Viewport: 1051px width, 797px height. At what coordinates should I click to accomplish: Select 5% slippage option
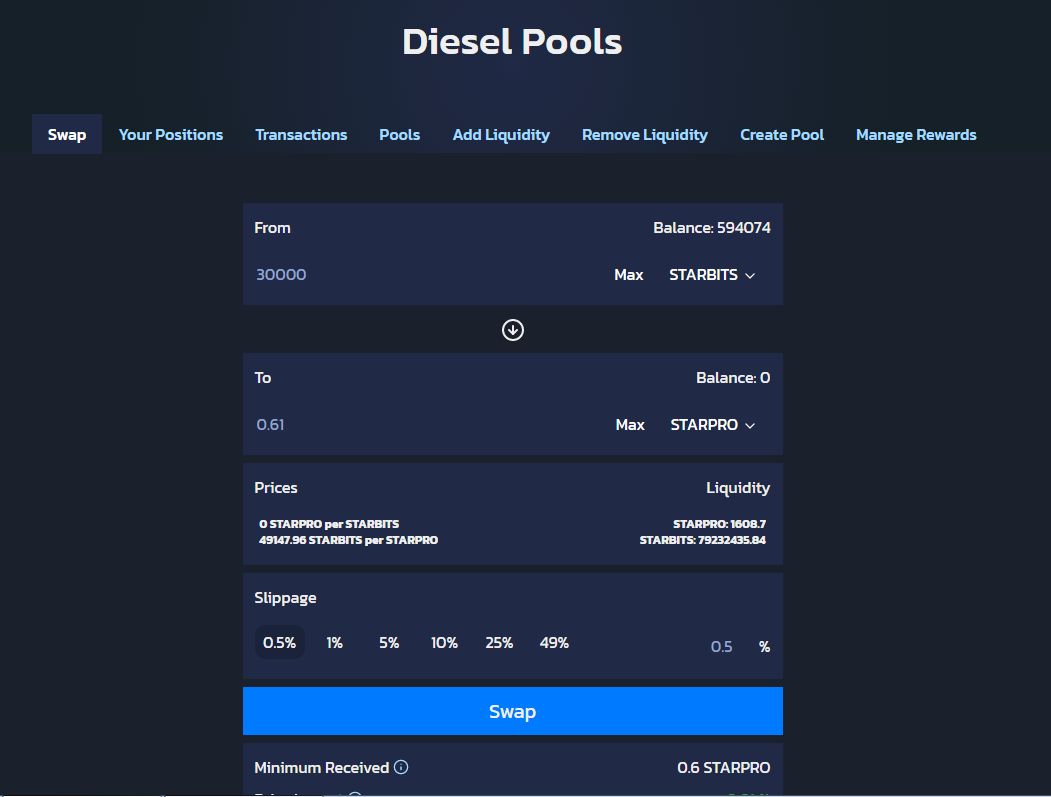coord(389,643)
